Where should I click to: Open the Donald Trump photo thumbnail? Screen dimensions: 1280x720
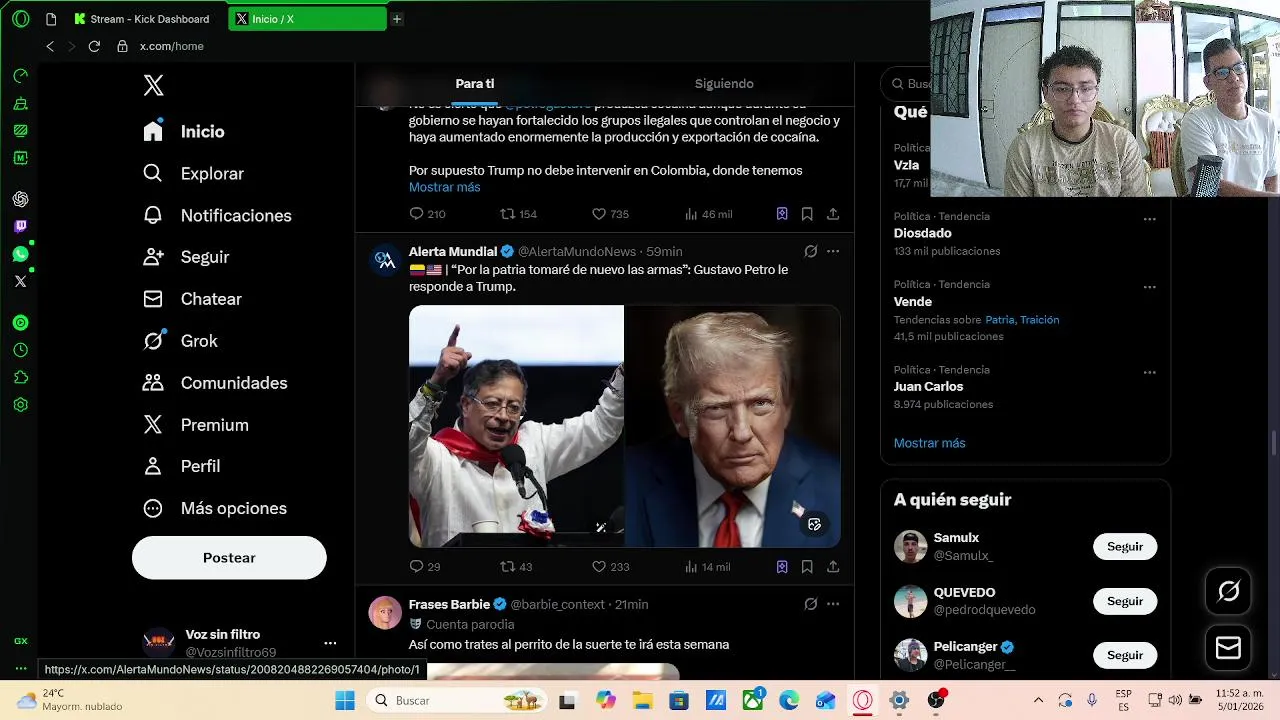pyautogui.click(x=733, y=426)
